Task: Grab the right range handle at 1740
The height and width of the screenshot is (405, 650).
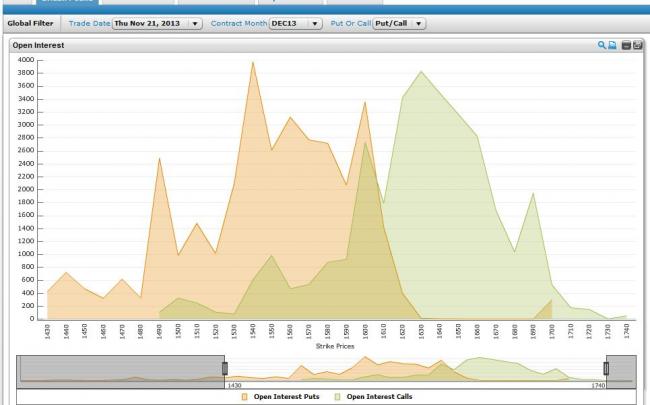Action: pos(605,368)
